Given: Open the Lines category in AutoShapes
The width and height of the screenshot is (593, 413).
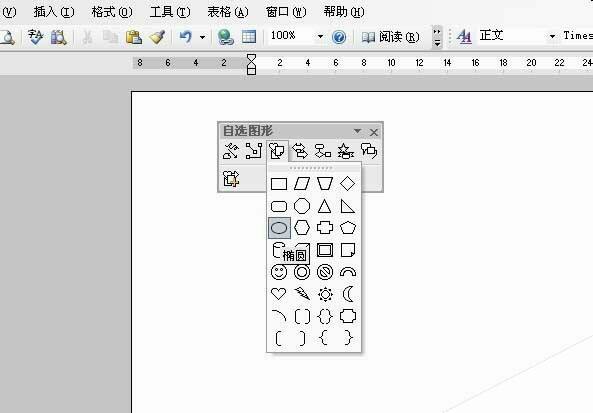Looking at the screenshot, I should click(x=231, y=151).
